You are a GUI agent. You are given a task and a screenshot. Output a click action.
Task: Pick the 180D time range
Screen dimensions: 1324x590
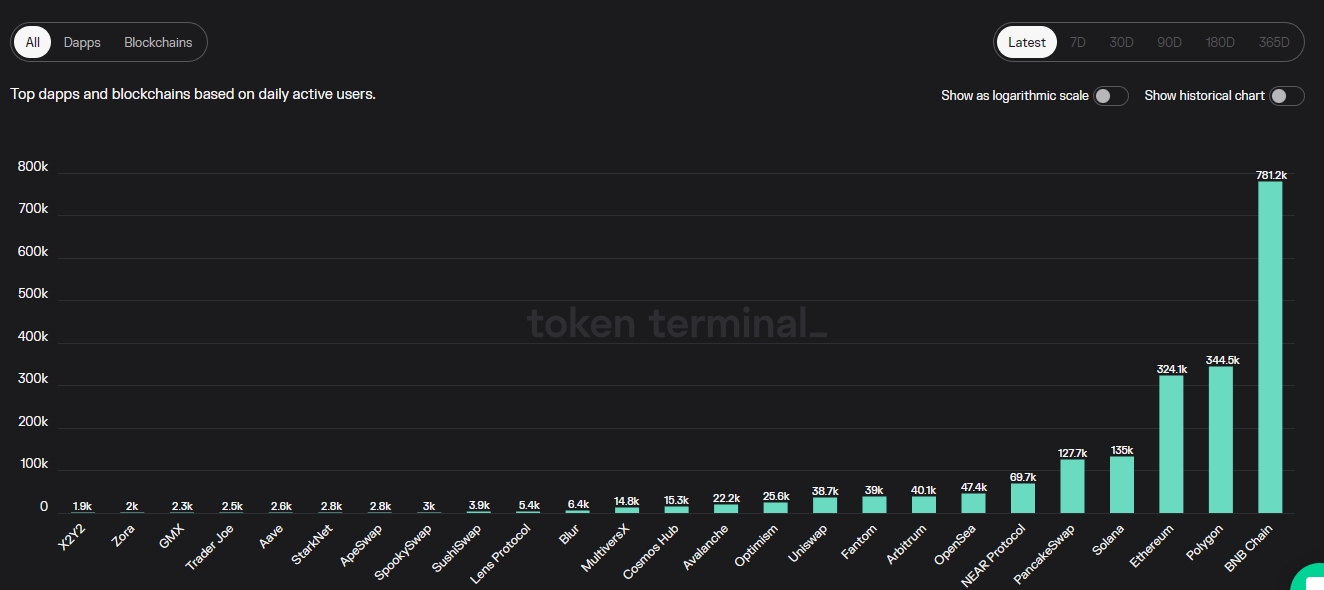click(1220, 43)
